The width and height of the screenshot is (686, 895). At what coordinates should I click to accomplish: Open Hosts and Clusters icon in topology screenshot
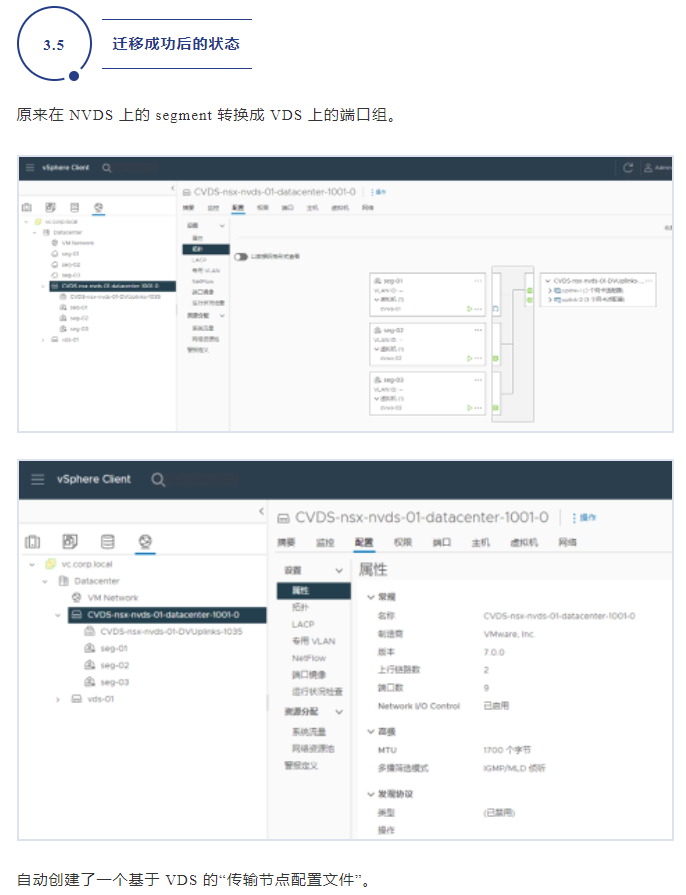(x=27, y=207)
